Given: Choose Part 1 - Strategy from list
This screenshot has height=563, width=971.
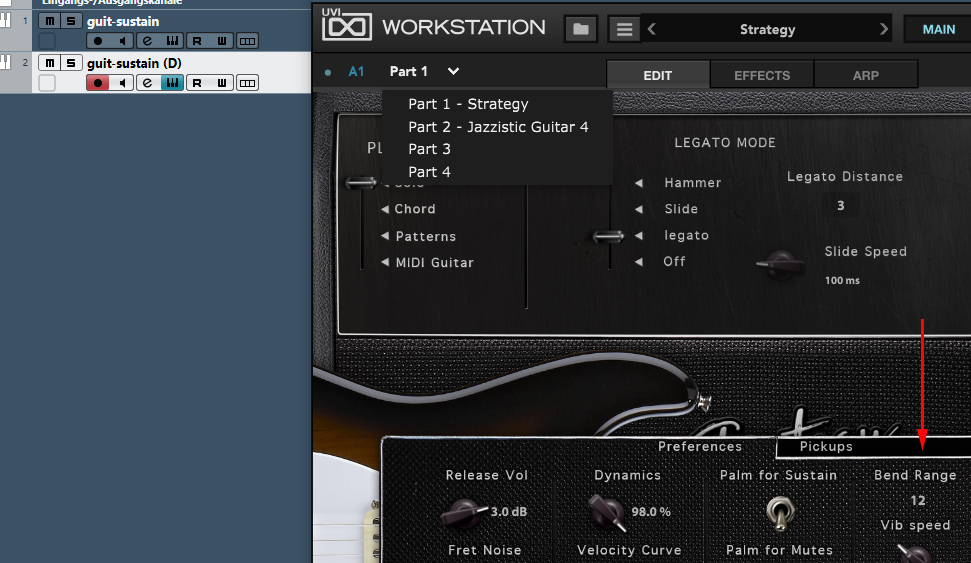Looking at the screenshot, I should (x=468, y=104).
